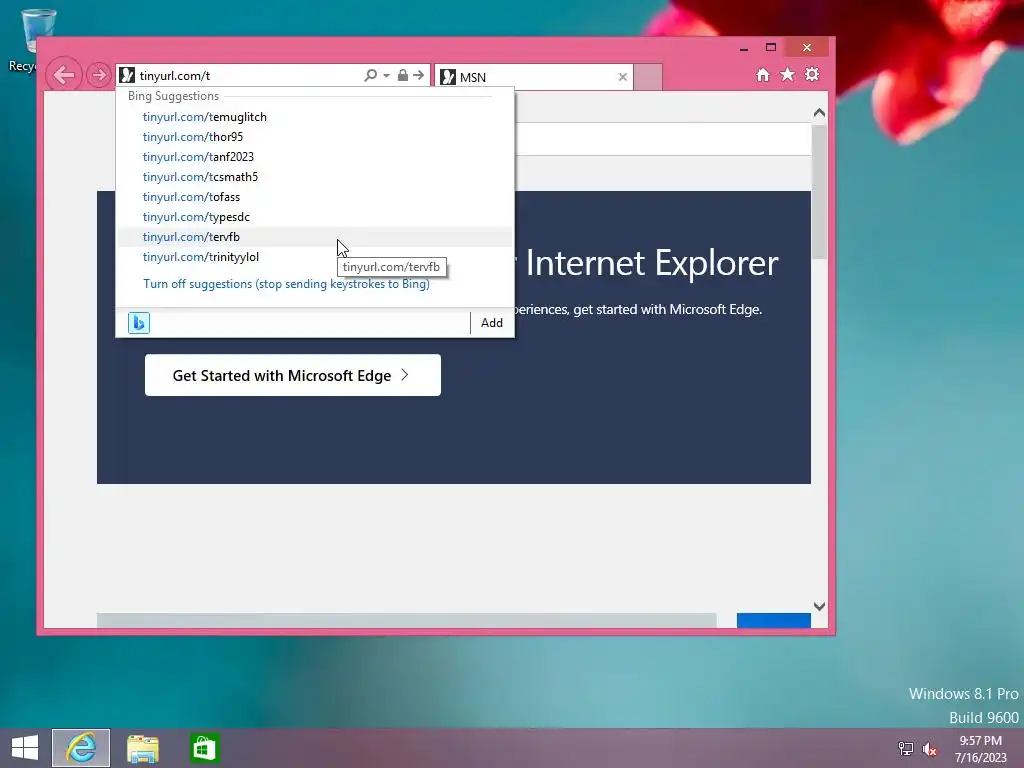This screenshot has height=768, width=1024.
Task: Select suggestion tinyurl.com/tofass
Action: coord(315,197)
